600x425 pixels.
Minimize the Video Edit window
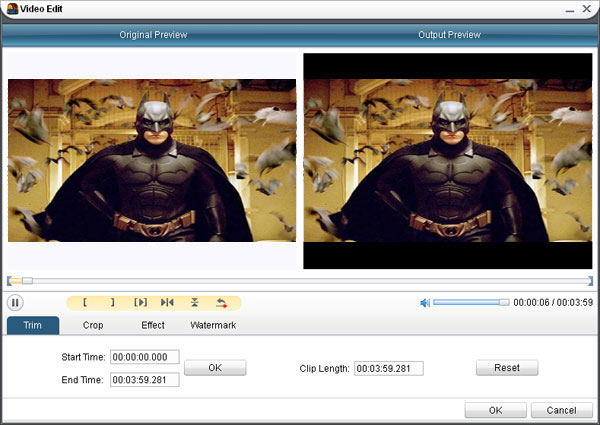(570, 9)
